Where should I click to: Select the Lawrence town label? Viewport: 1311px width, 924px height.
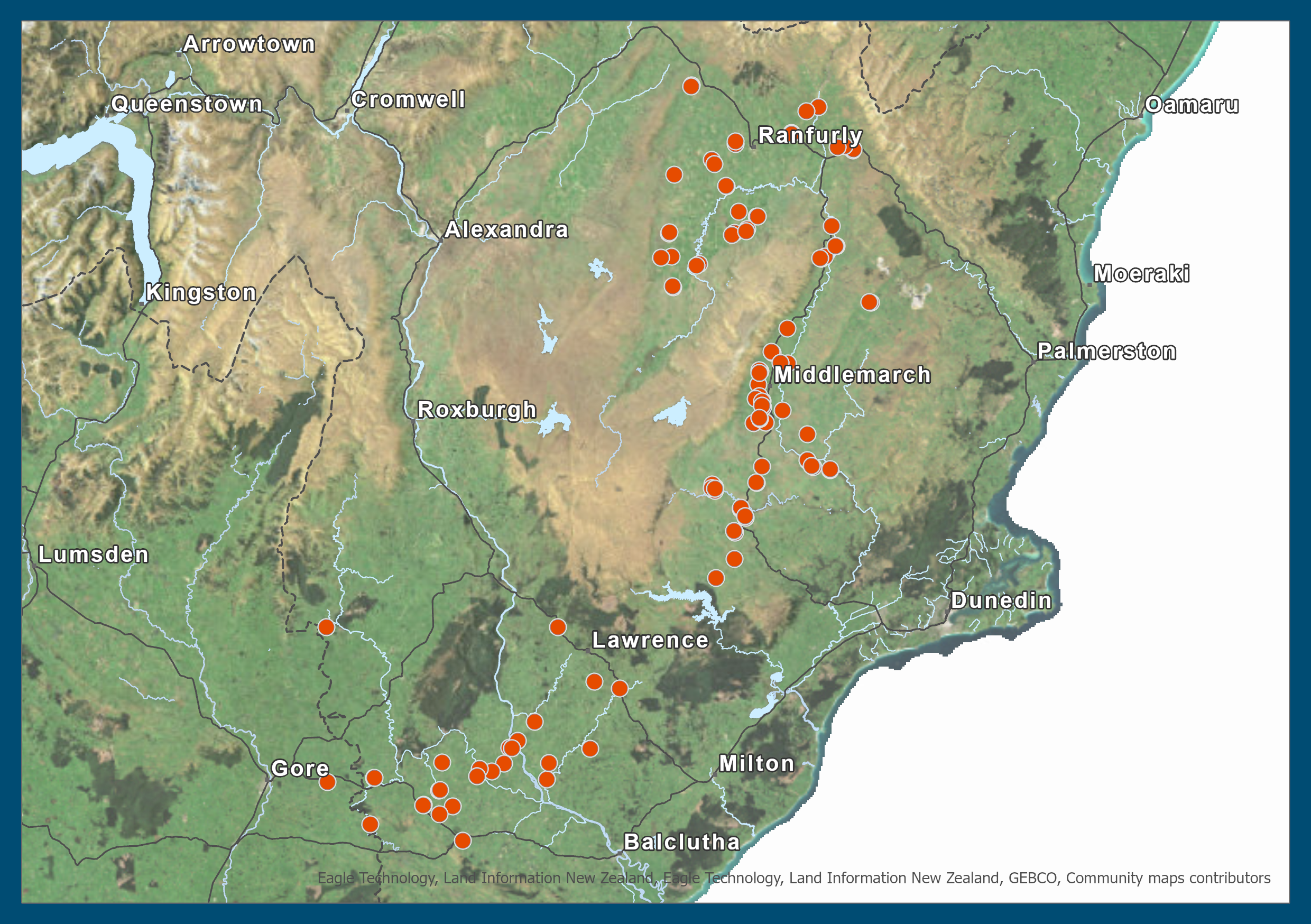[x=650, y=640]
